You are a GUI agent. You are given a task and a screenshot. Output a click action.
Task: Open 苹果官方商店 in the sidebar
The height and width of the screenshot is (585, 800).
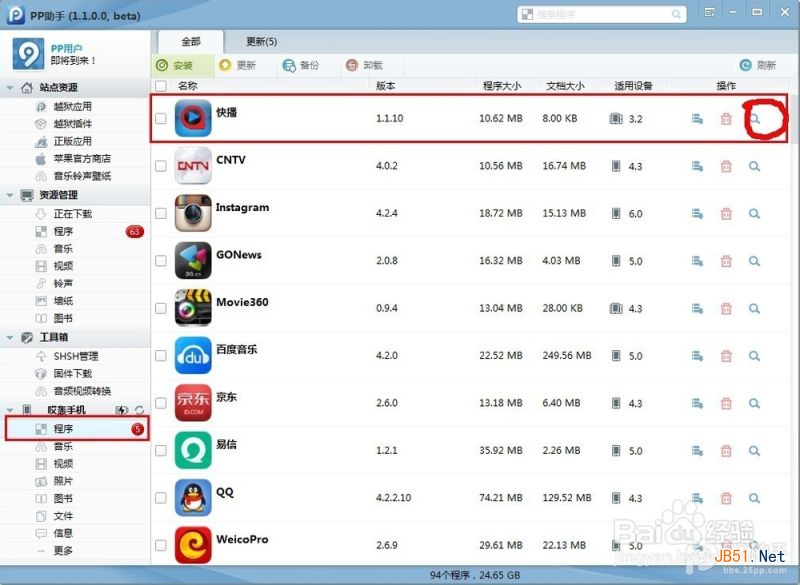coord(82,159)
